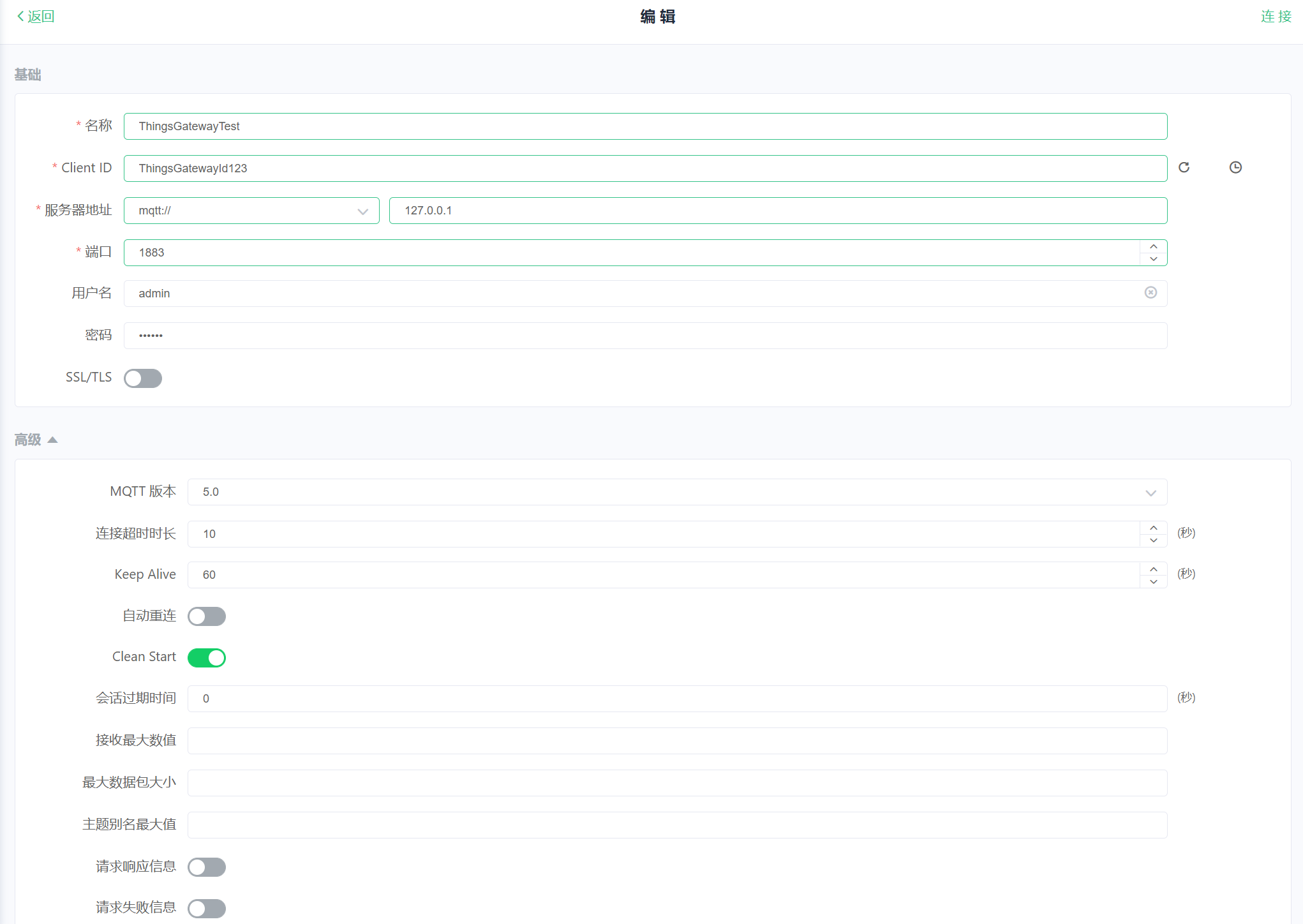The width and height of the screenshot is (1303, 924).
Task: Click the 密码 password field
Action: 644,336
